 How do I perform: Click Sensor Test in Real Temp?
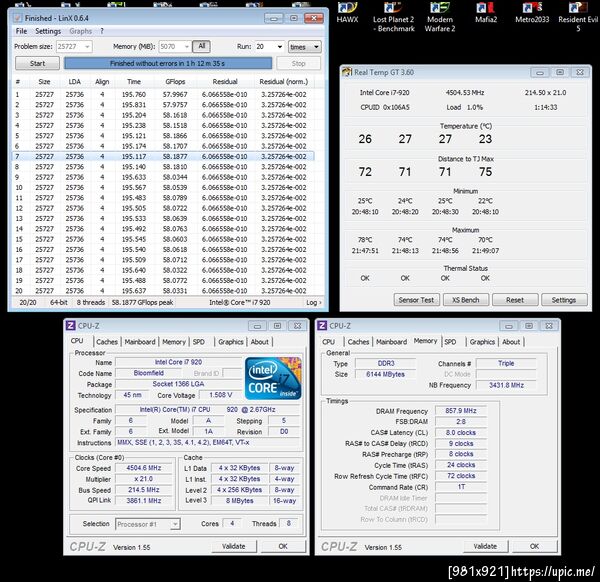416,300
